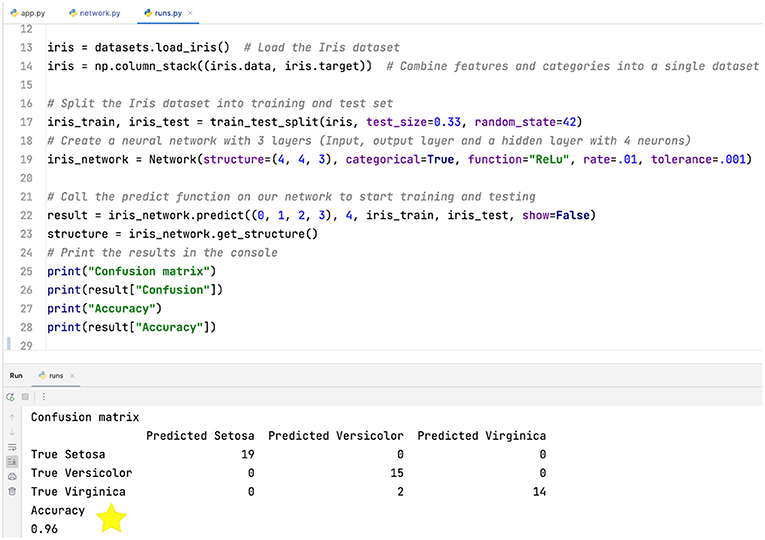Jump down the stack trace with the down arrow
This screenshot has width=765, height=540.
(x=12, y=432)
